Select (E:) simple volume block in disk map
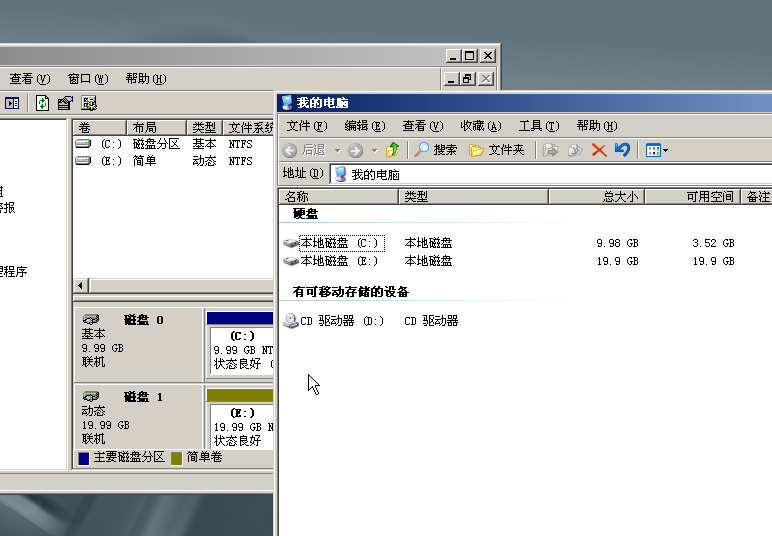The image size is (772, 536). (x=240, y=419)
